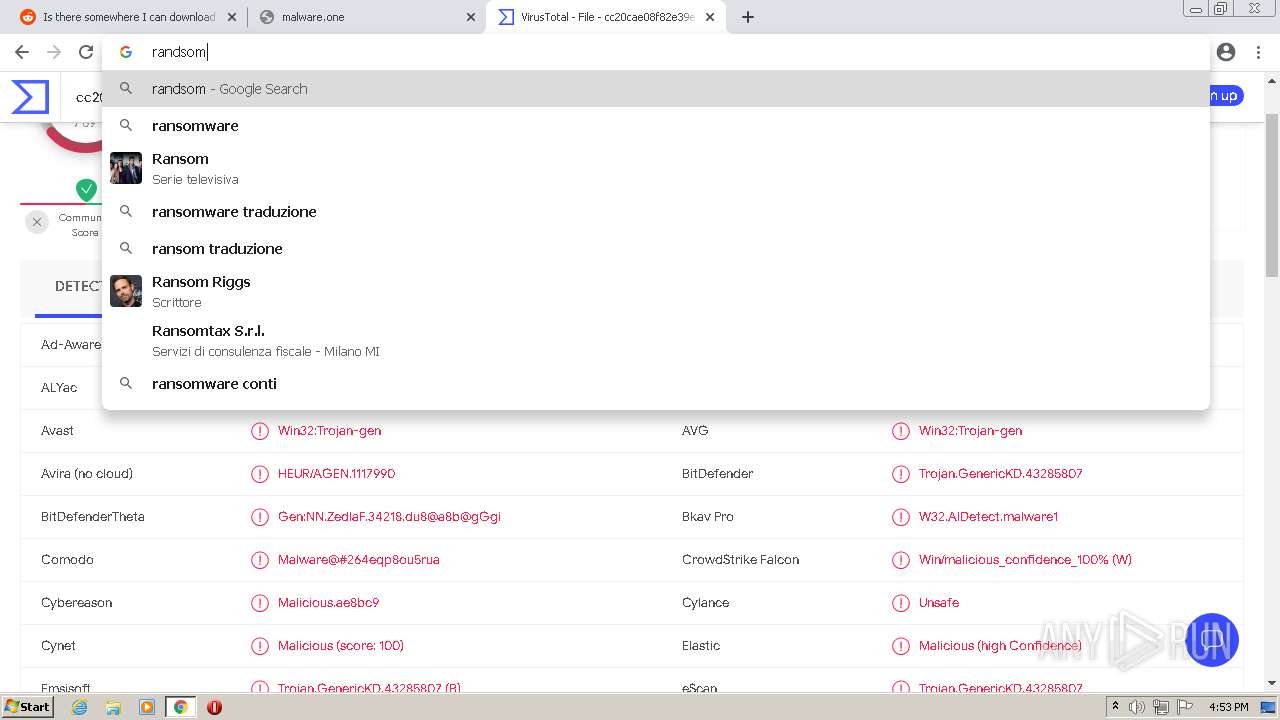Click the ALYac engine name

(x=59, y=388)
